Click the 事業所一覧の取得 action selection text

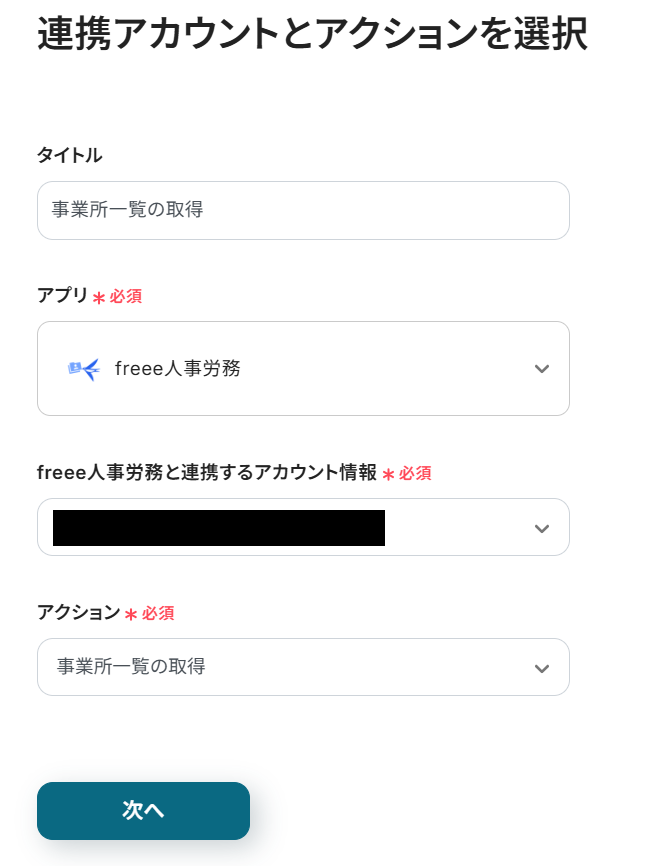tap(131, 667)
